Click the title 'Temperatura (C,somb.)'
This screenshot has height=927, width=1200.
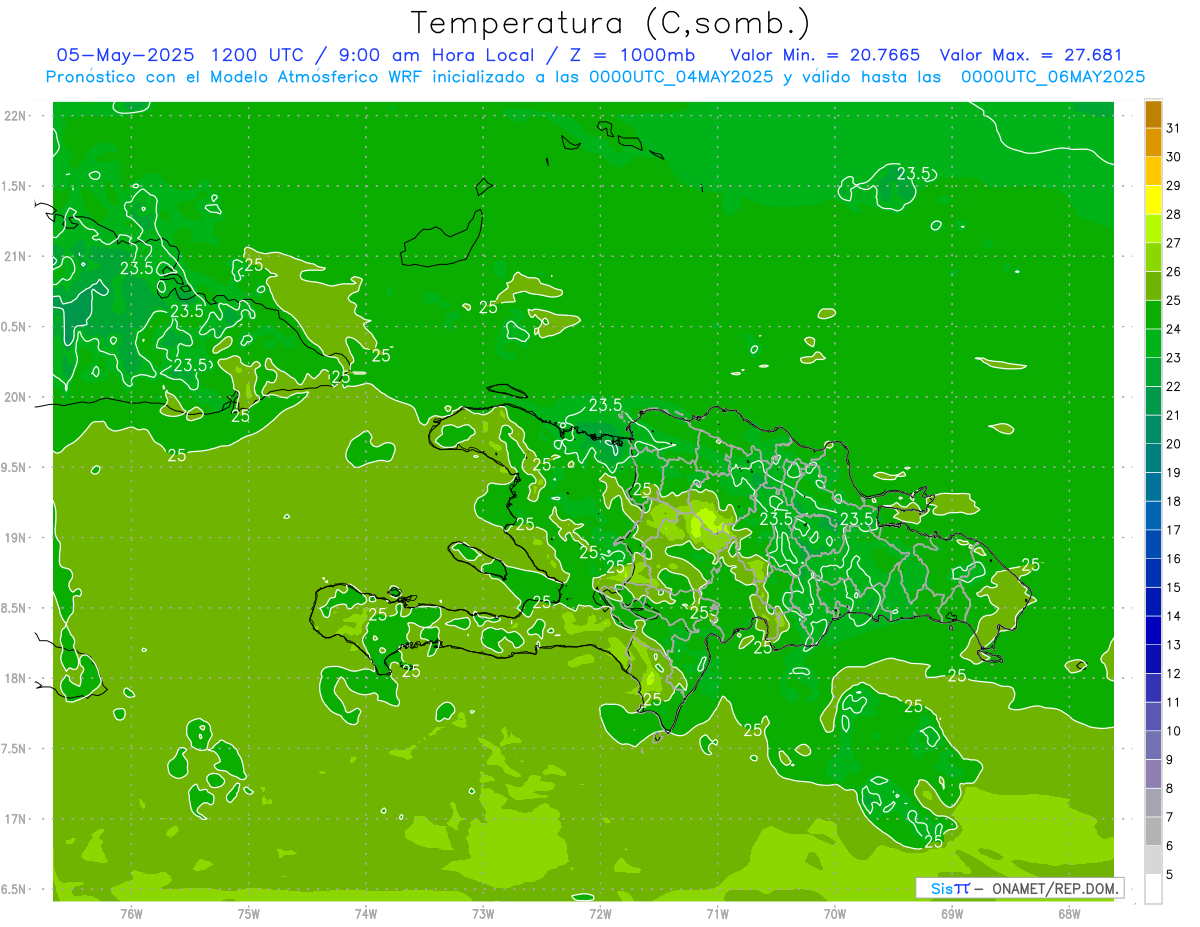coord(609,23)
